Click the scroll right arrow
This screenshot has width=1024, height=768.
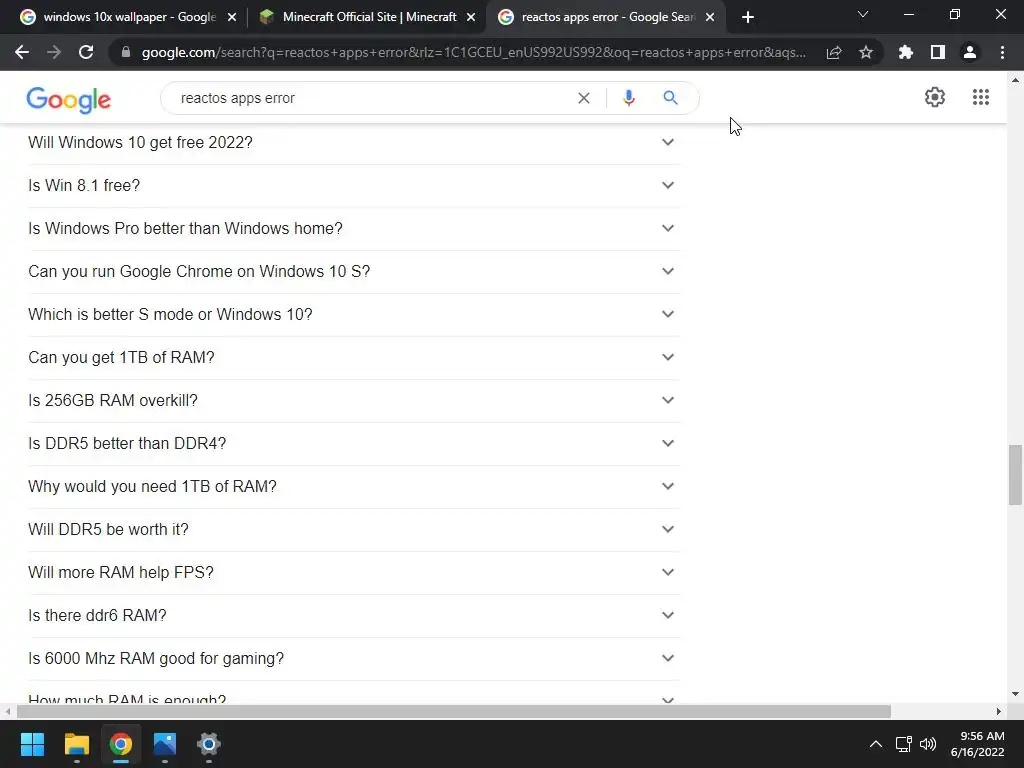click(x=999, y=711)
